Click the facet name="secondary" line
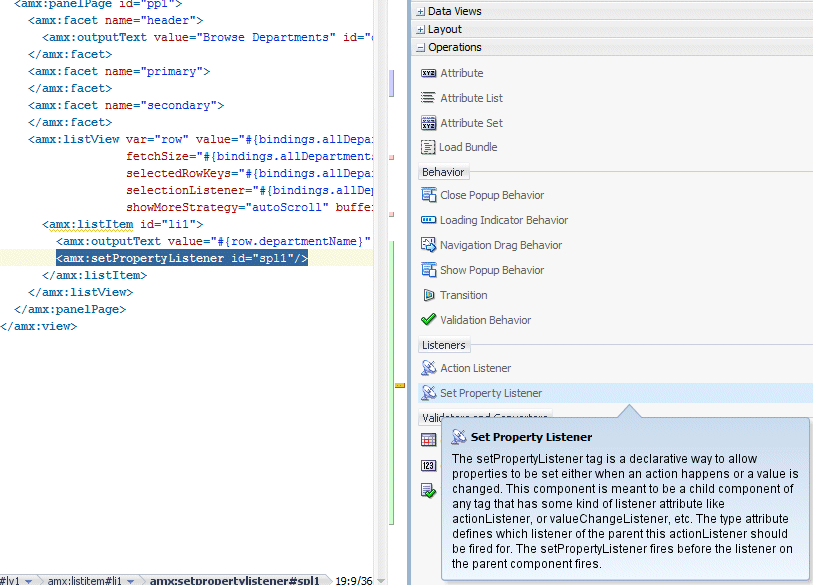 126,105
